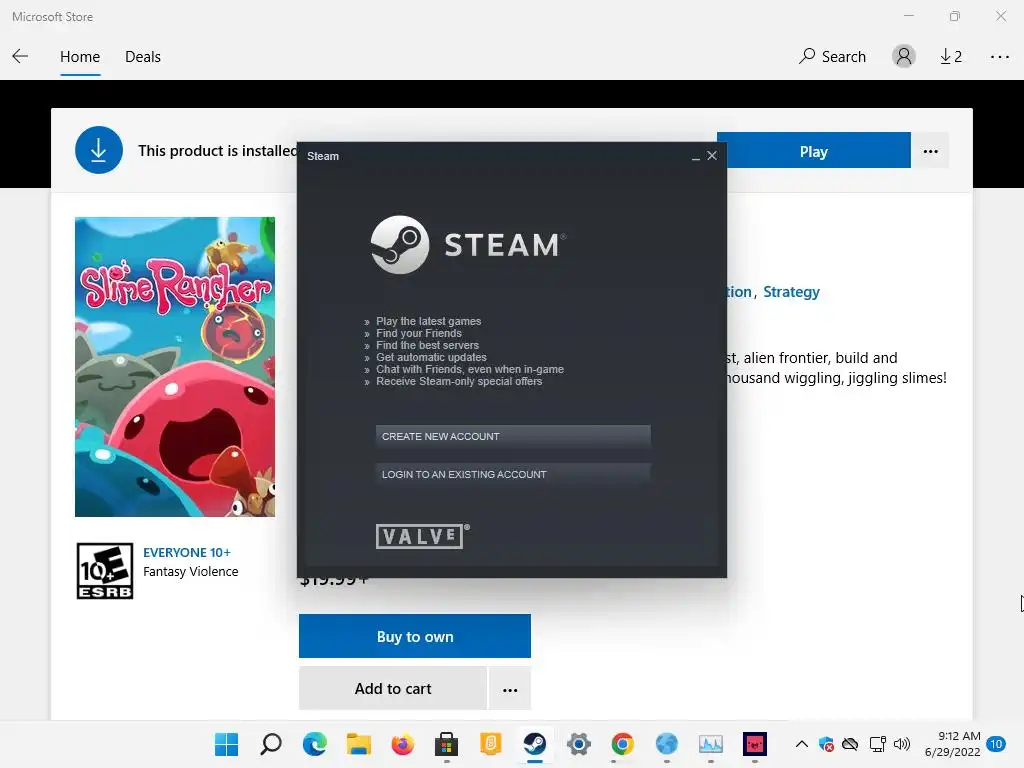1024x768 pixels.
Task: Open more options beside Add to cart
Action: pyautogui.click(x=510, y=688)
